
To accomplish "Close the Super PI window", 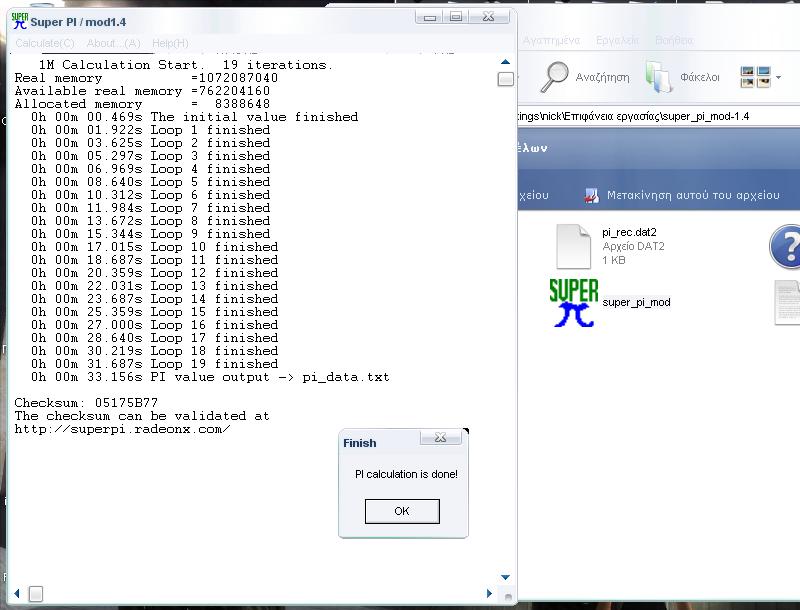I will tap(488, 17).
